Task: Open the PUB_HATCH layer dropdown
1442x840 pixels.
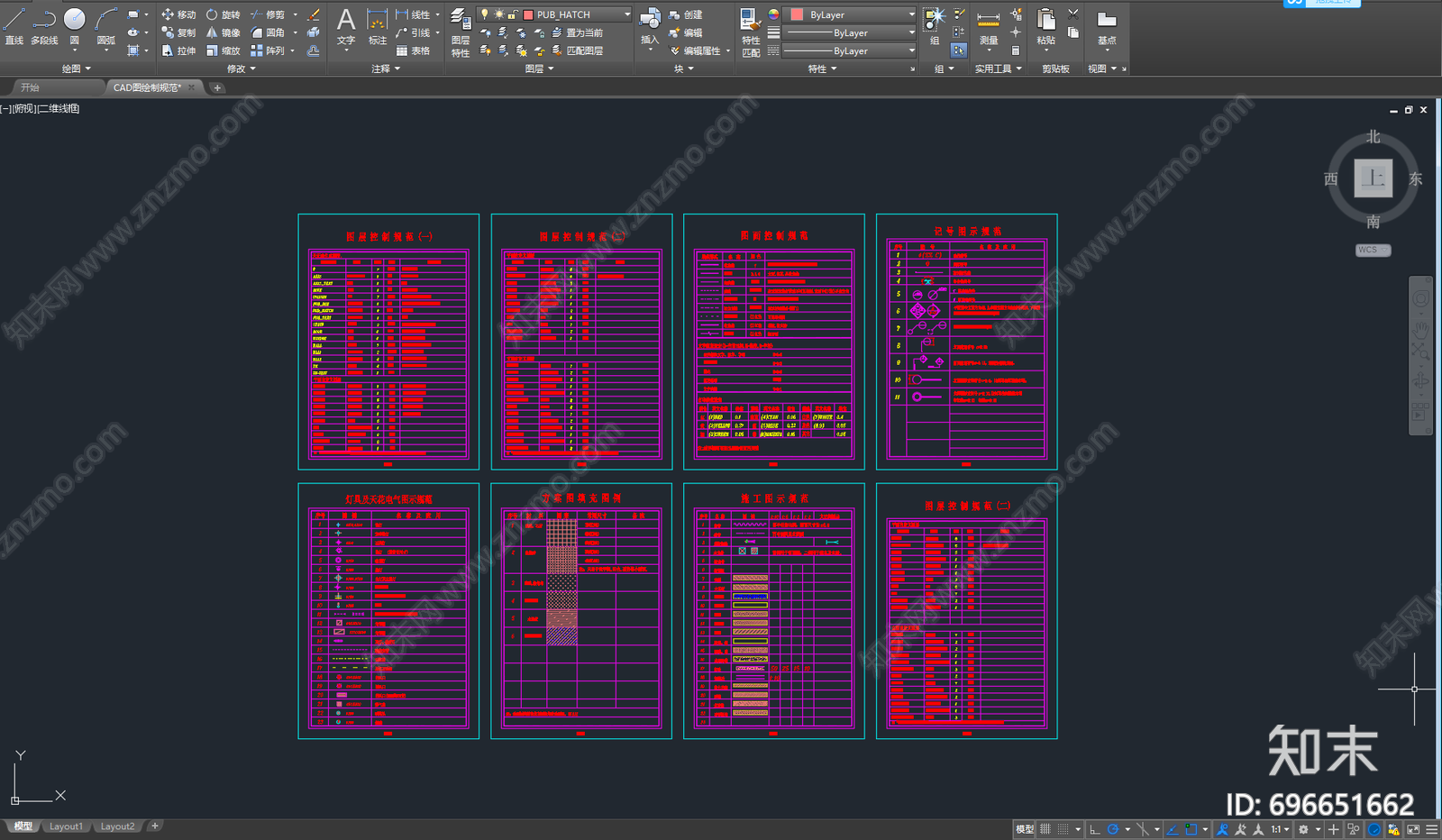Action: (555, 14)
